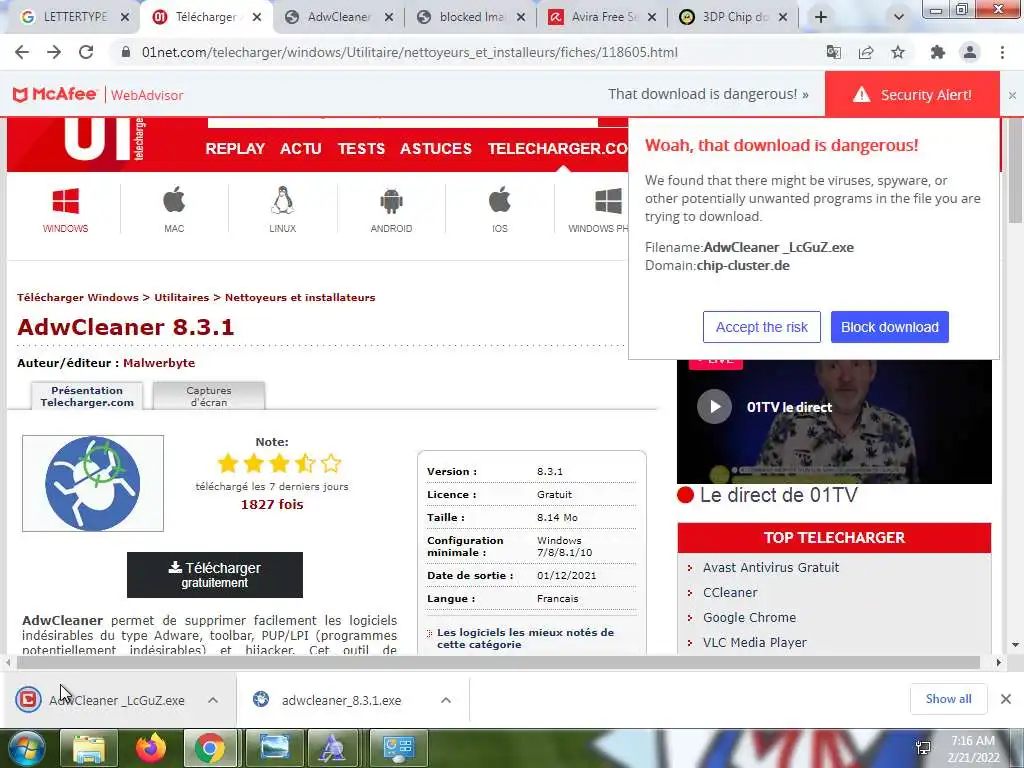Open Nettoyeurs et installateurs breadcrumb link
This screenshot has width=1024, height=768.
300,298
